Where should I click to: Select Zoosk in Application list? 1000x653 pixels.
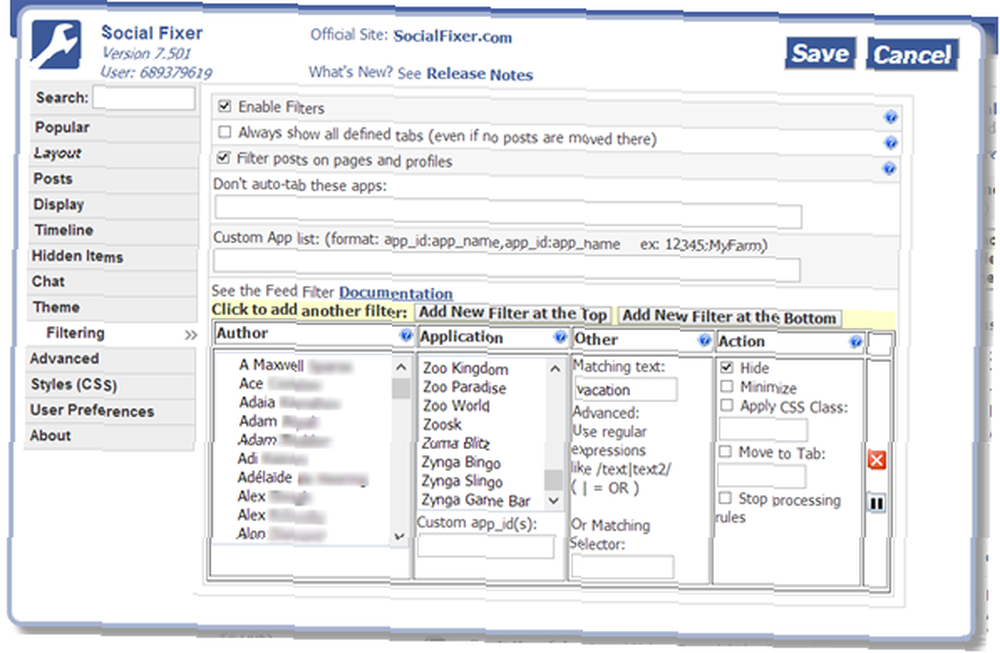(x=442, y=425)
